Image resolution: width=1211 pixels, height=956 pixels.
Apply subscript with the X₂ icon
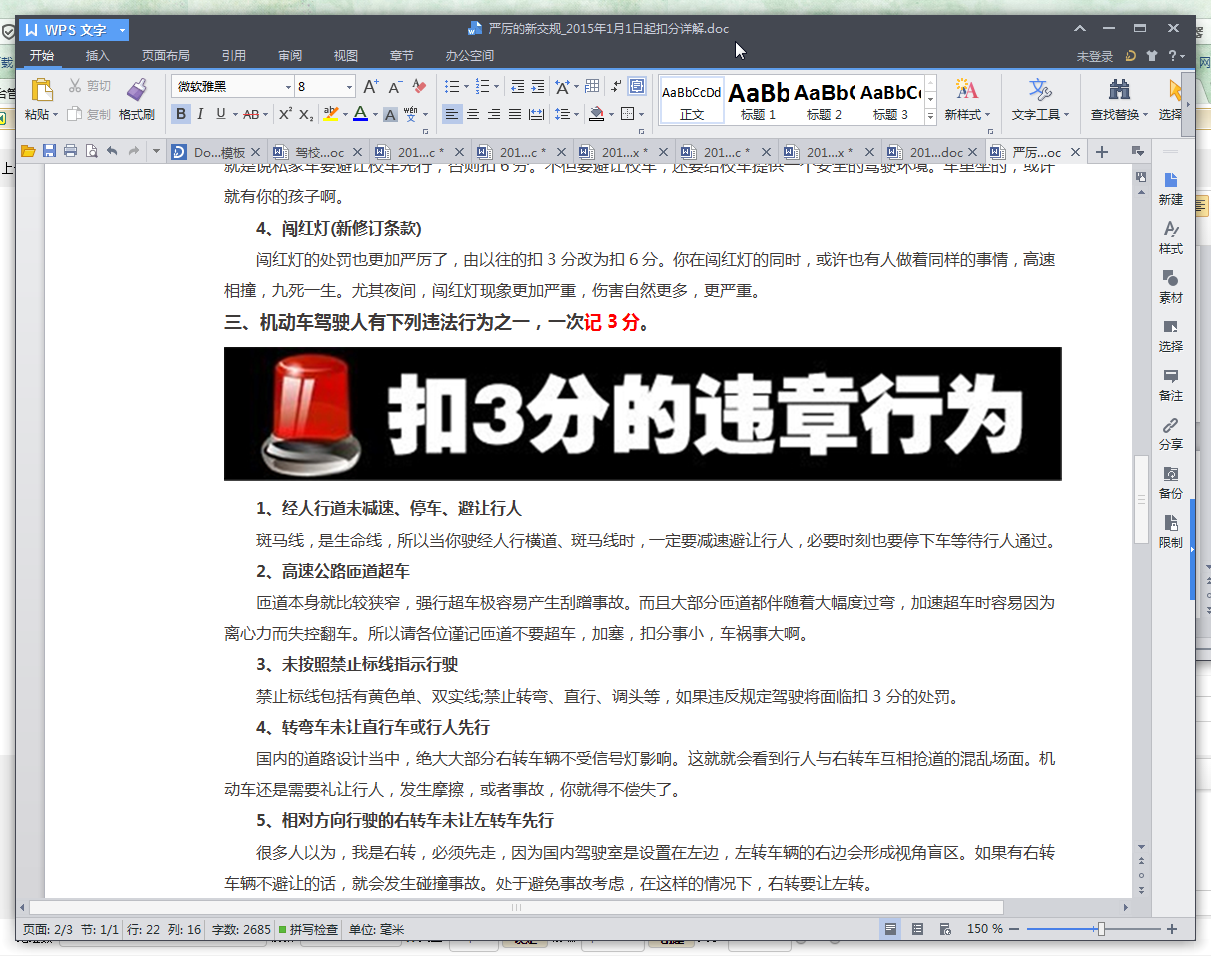pyautogui.click(x=307, y=114)
